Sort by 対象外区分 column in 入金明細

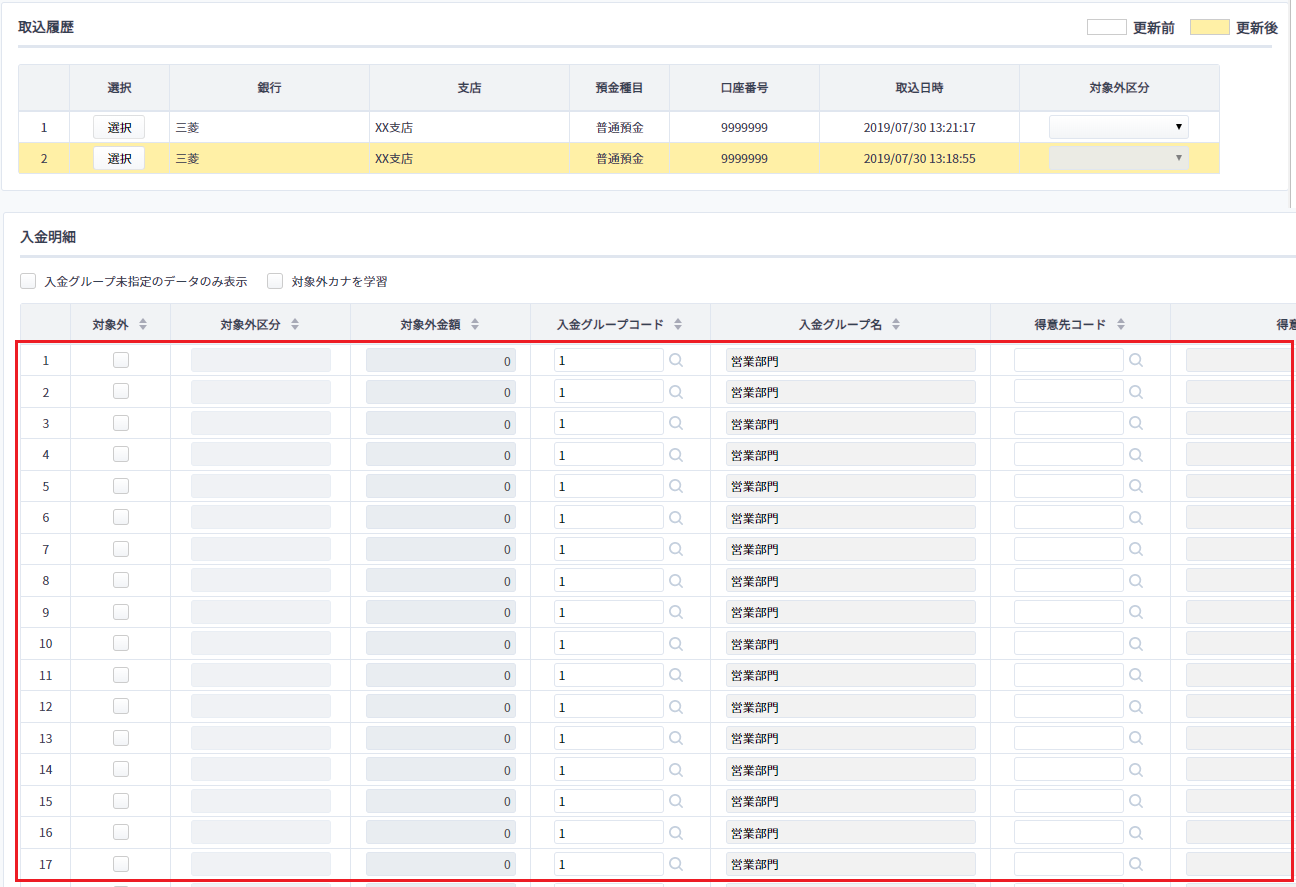pyautogui.click(x=295, y=324)
